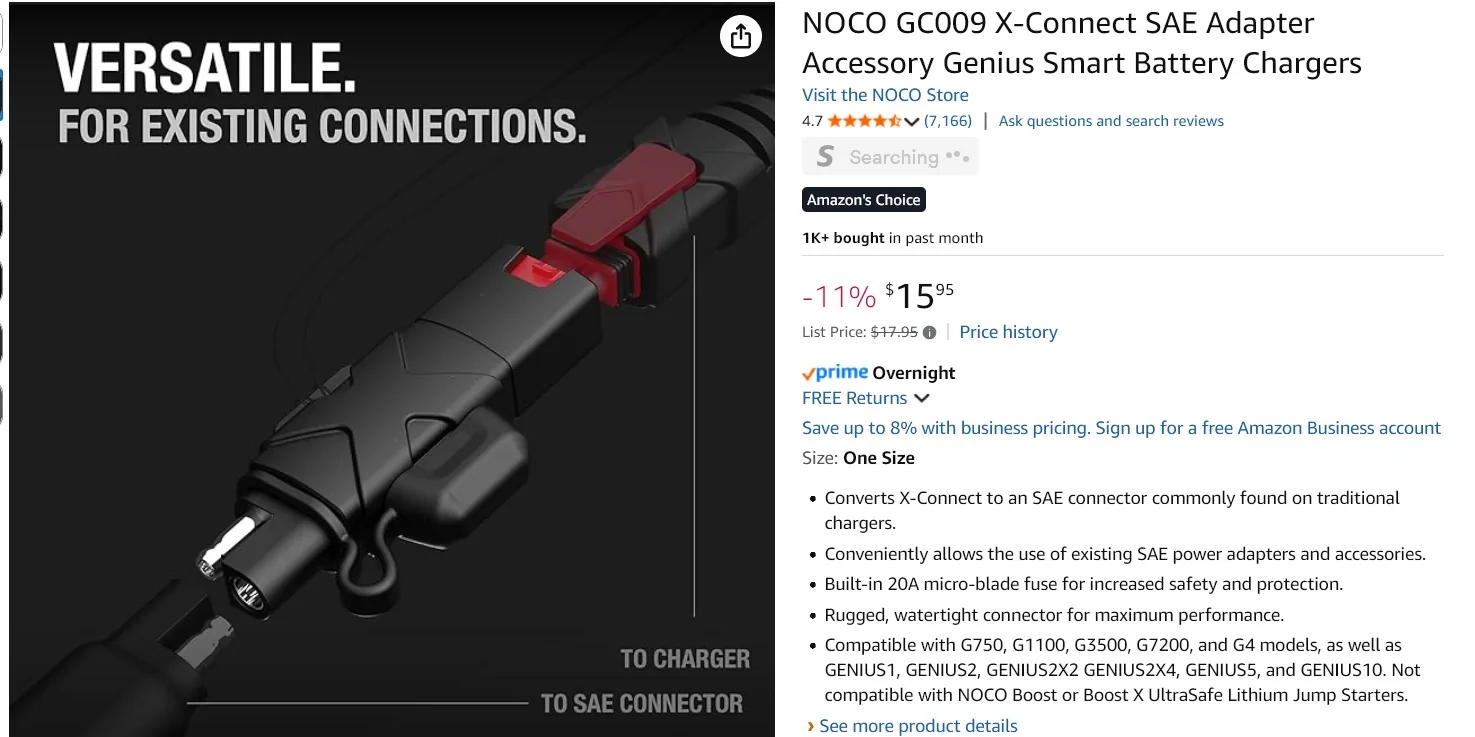Click the half-star at end of rating
This screenshot has width=1475, height=737.
[x=895, y=120]
